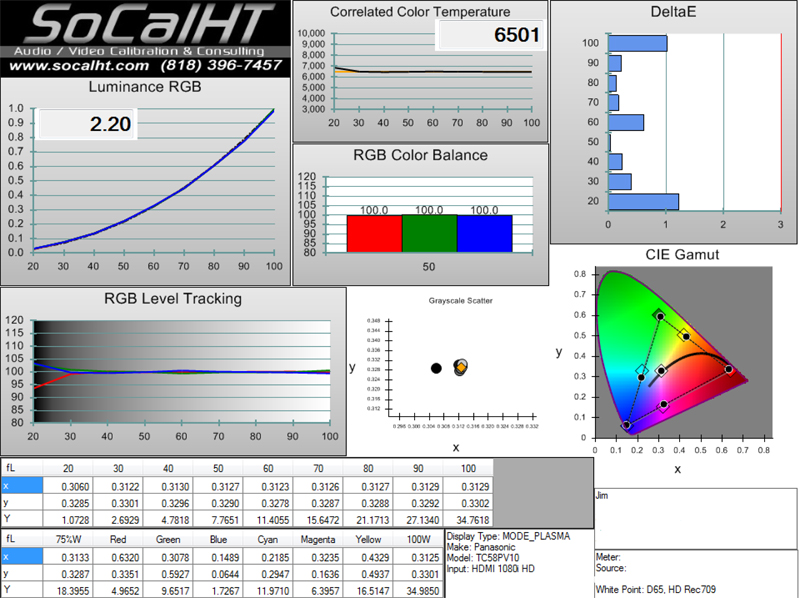This screenshot has height=598, width=800.
Task: Click the RGB Level Tracking chart title
Action: [x=173, y=298]
